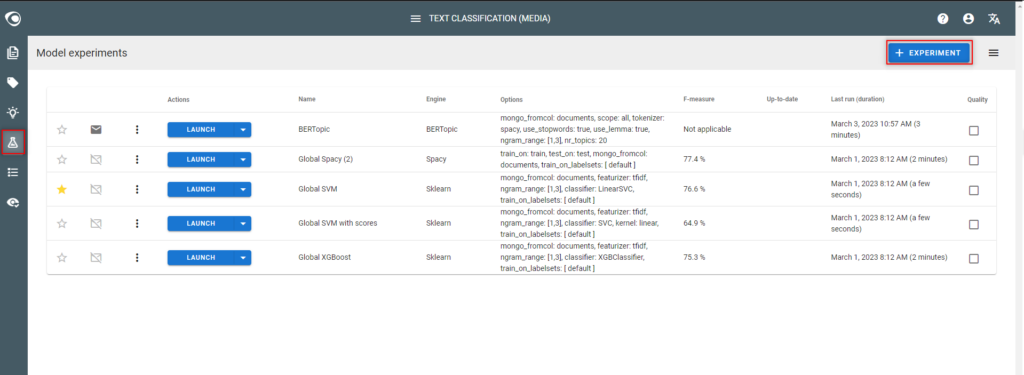Expand the Launch dropdown arrow for Global SVM
This screenshot has width=1024, height=375.
[243, 189]
